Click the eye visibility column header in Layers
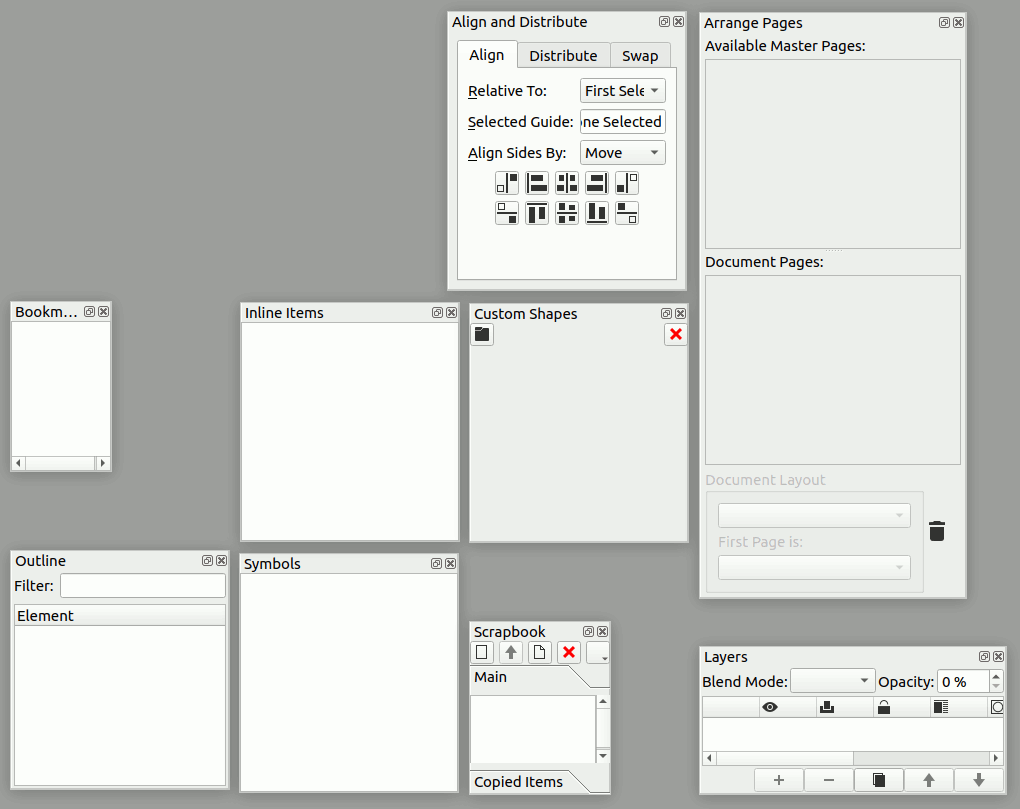Screen dimensions: 1020x809 click(x=770, y=708)
